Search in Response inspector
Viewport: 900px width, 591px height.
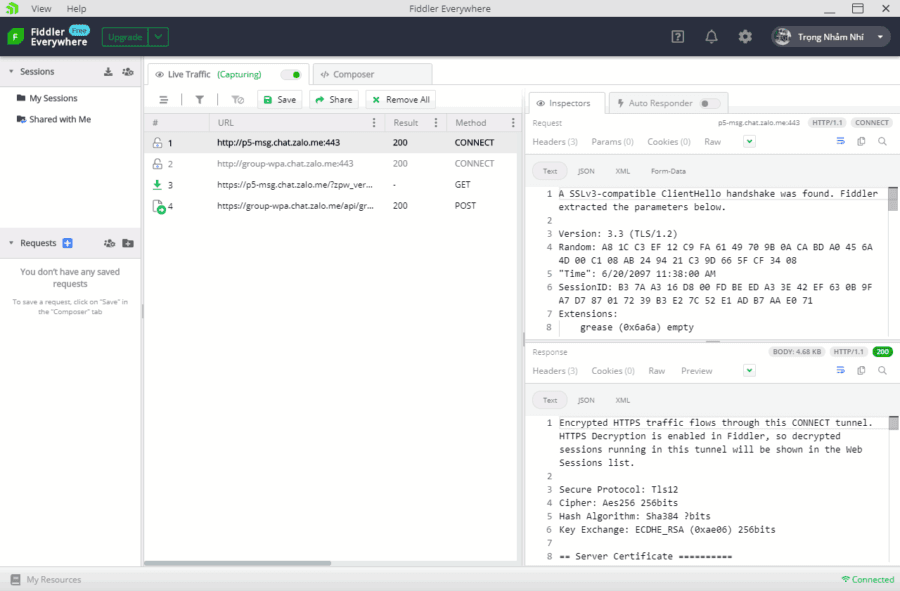click(x=882, y=371)
